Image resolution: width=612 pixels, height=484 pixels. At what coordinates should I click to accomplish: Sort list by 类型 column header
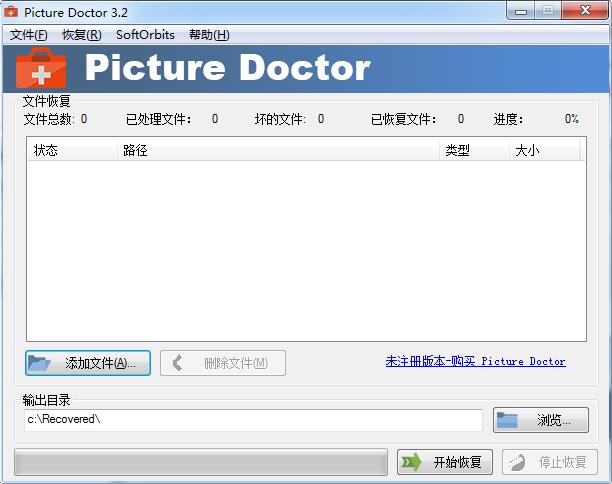pos(475,150)
